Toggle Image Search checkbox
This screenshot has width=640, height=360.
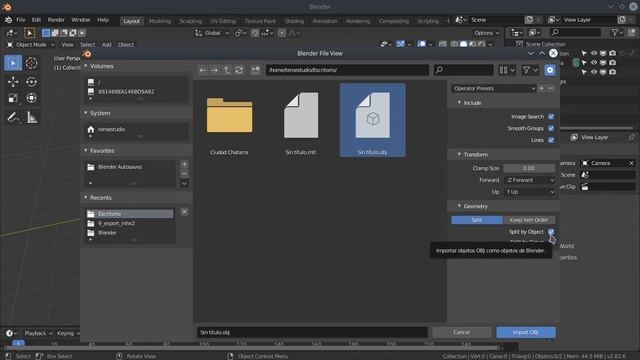(x=551, y=117)
